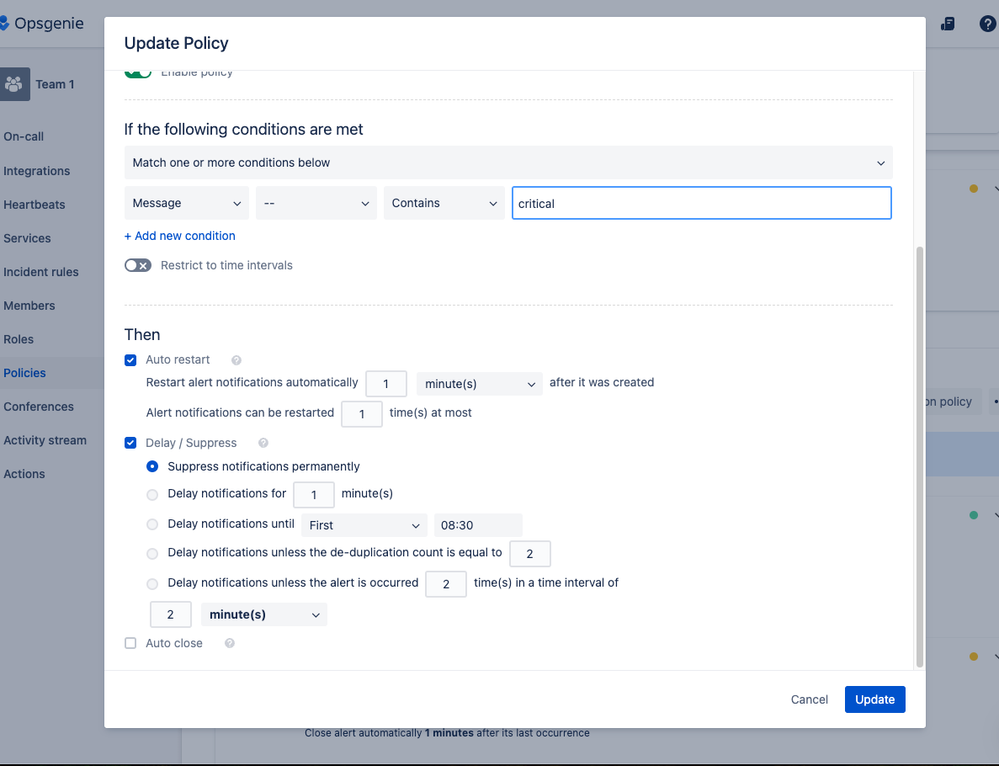Open time interval minute(s) dropdown

coord(264,614)
